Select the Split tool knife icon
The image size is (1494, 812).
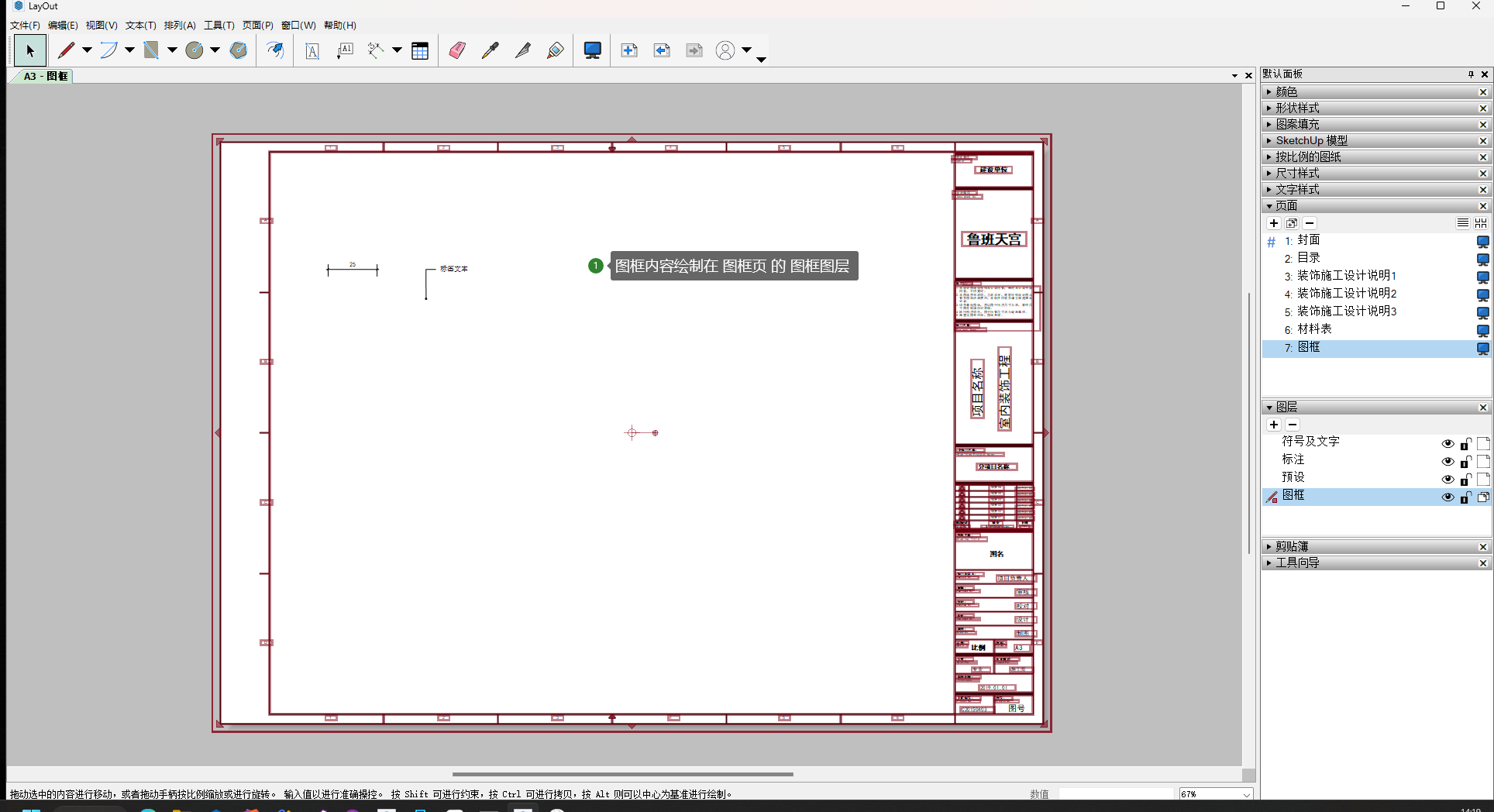523,51
